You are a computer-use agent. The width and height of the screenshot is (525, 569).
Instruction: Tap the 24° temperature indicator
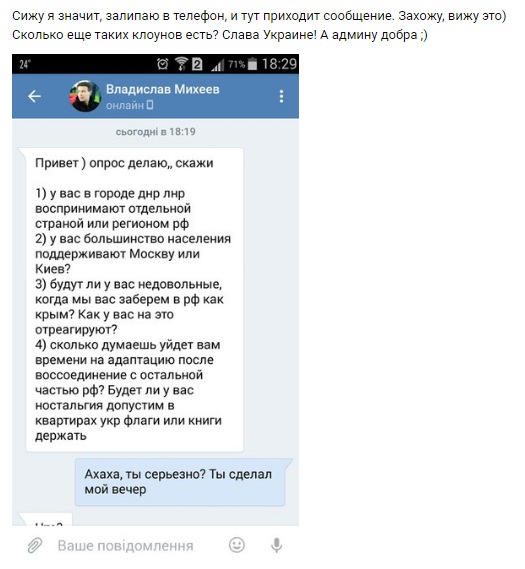(25, 65)
